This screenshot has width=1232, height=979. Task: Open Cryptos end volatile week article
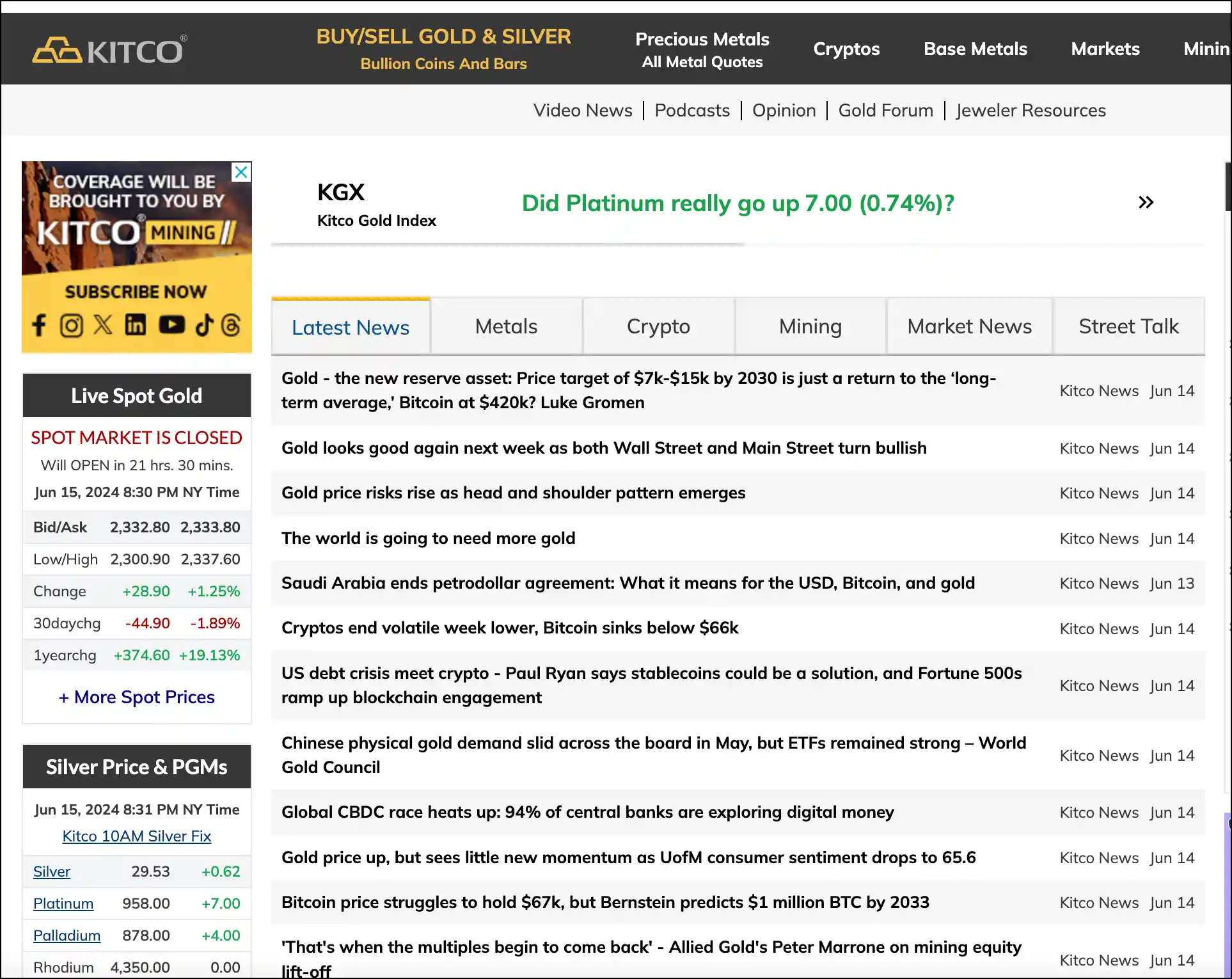point(510,628)
